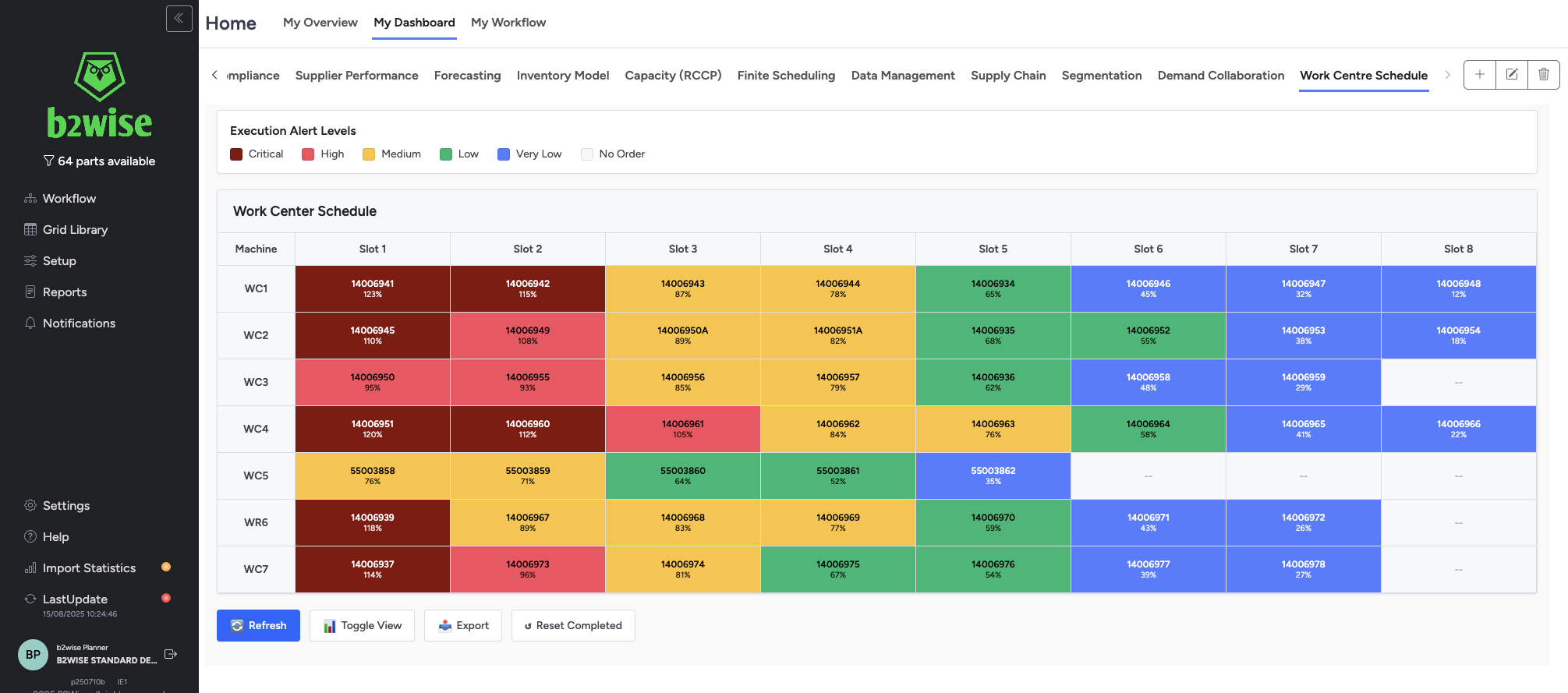Open the Finite Scheduling dashboard tab

(786, 76)
